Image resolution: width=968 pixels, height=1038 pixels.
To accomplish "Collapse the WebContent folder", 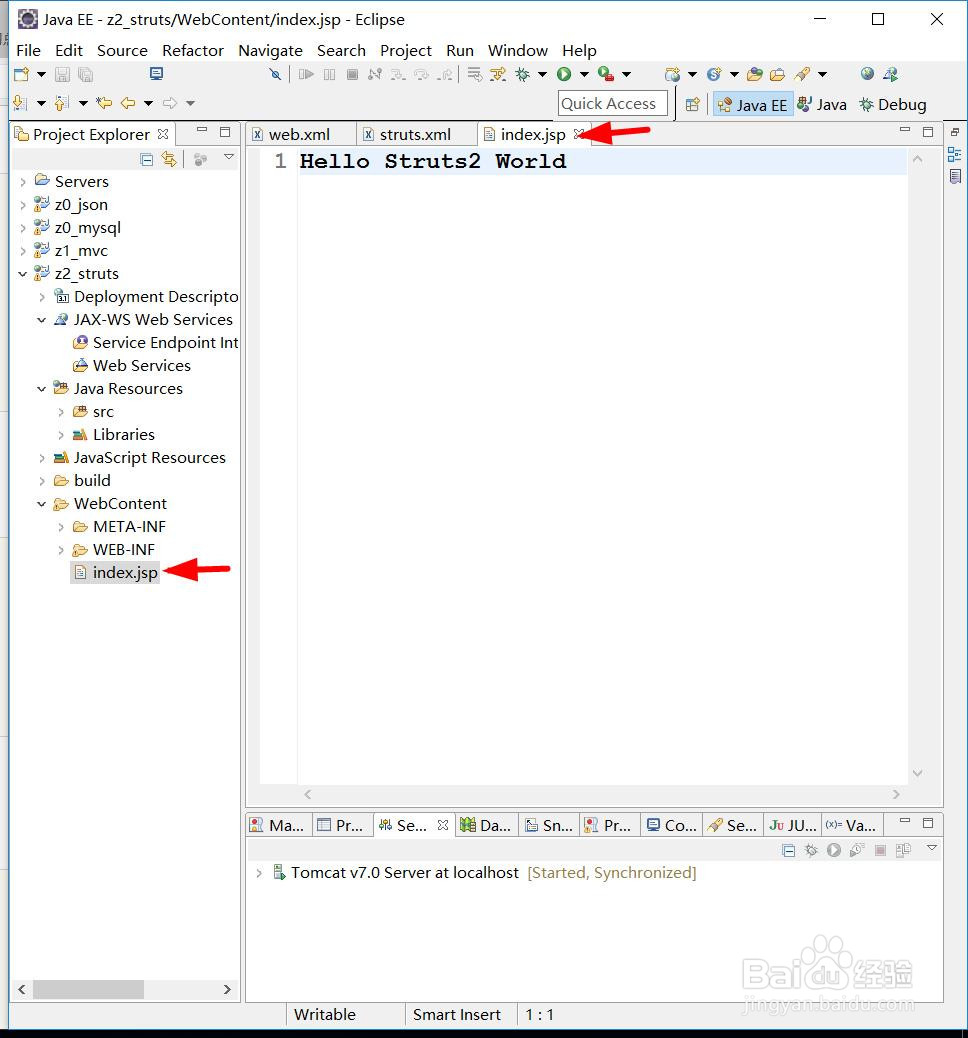I will 42,504.
